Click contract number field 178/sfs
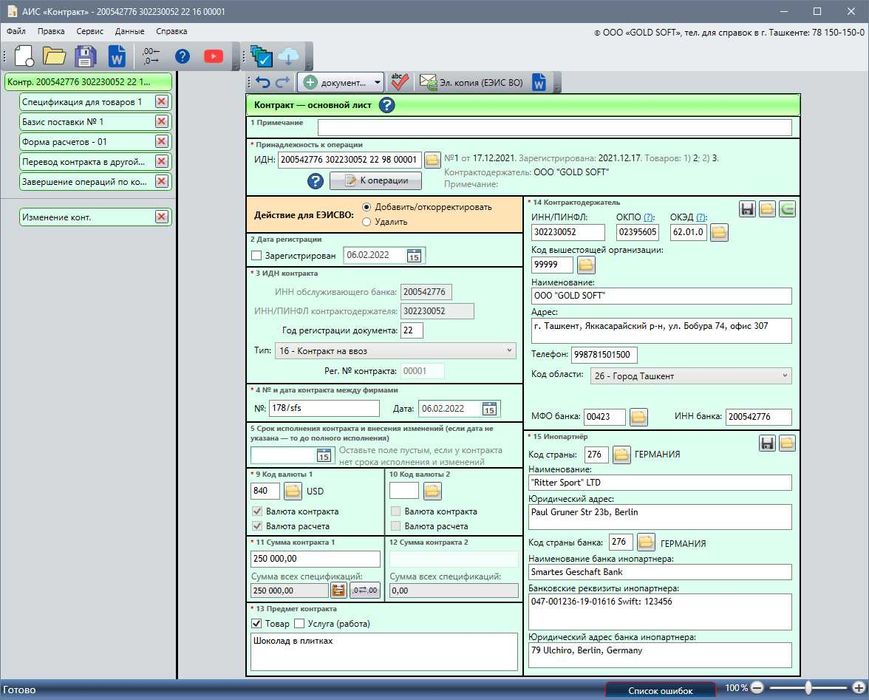869x700 pixels. (324, 408)
